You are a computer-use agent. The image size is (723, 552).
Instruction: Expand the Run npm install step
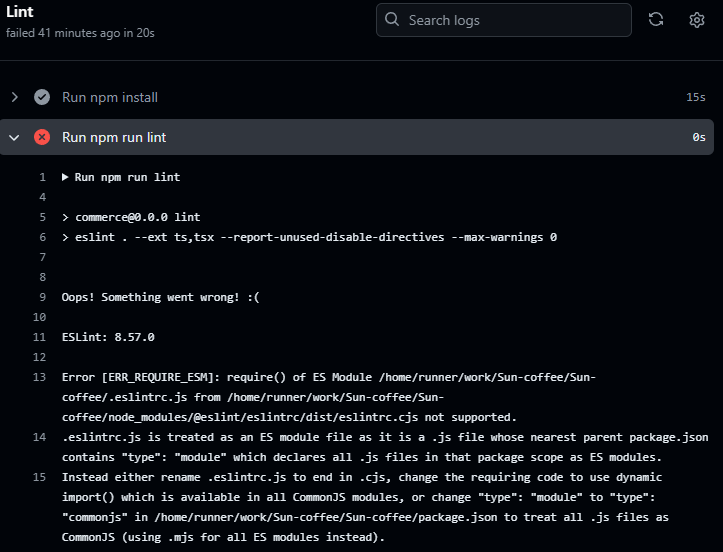click(x=15, y=97)
